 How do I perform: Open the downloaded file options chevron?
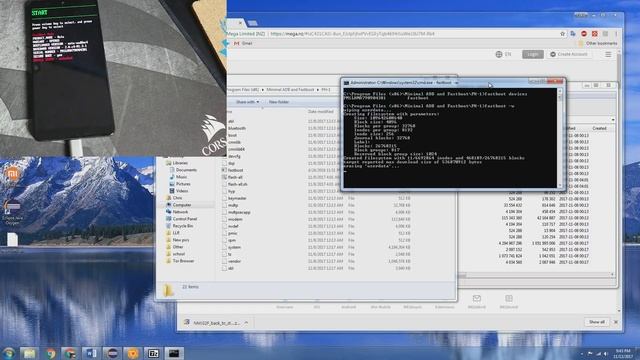246,323
